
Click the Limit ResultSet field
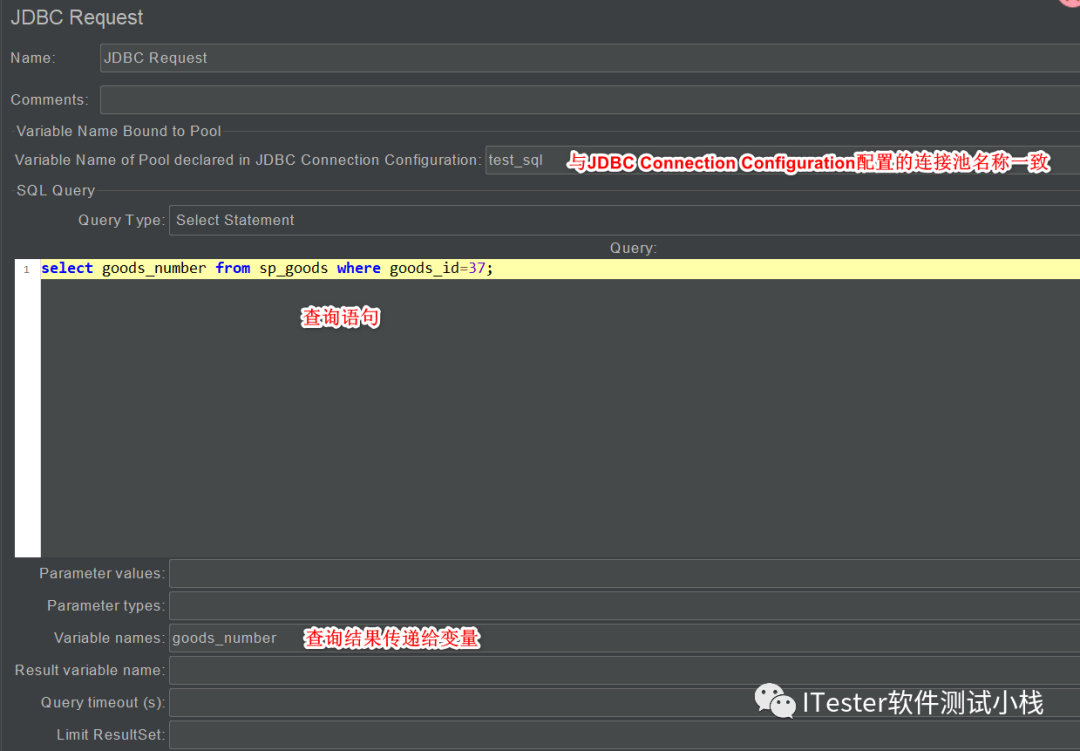pyautogui.click(x=624, y=735)
